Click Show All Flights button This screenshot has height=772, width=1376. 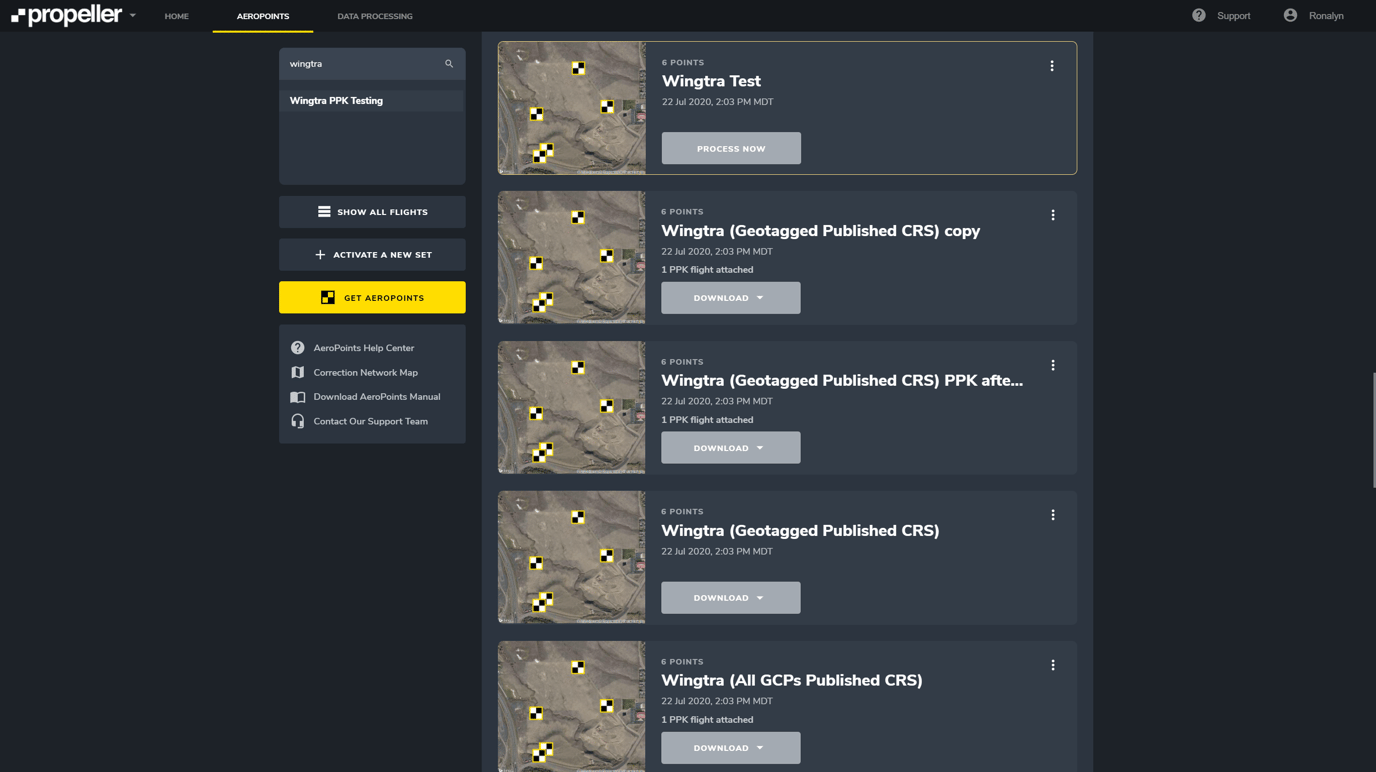tap(372, 212)
